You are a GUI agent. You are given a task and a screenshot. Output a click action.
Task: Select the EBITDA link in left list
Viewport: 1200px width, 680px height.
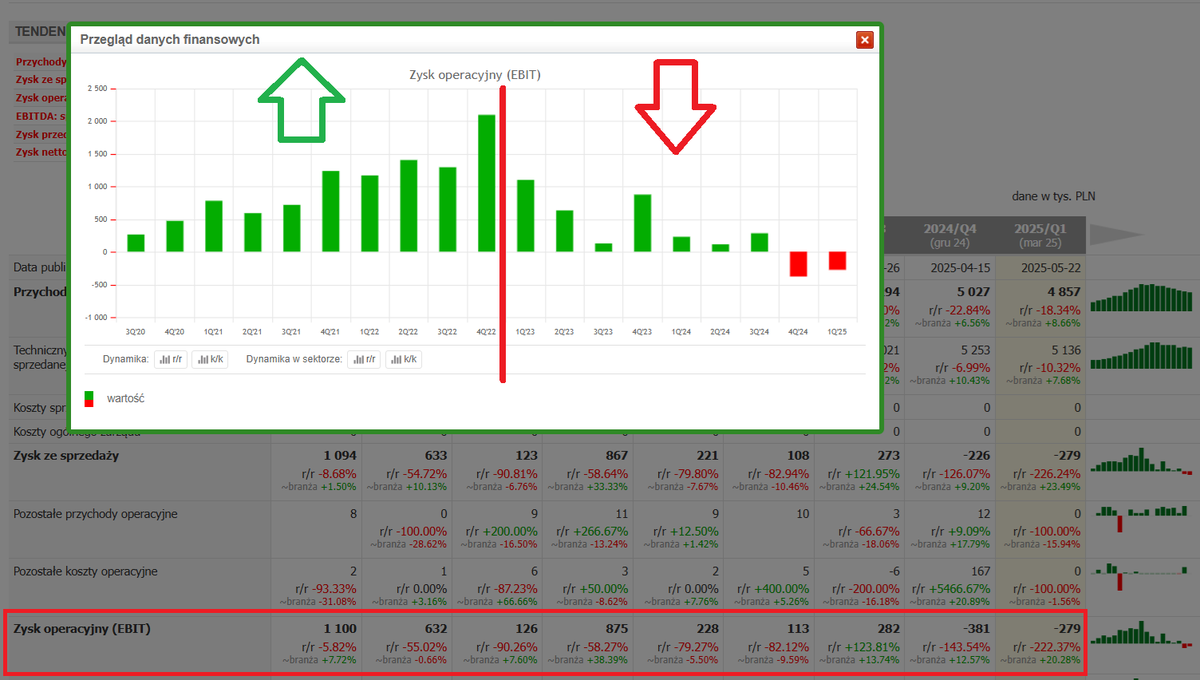click(41, 116)
